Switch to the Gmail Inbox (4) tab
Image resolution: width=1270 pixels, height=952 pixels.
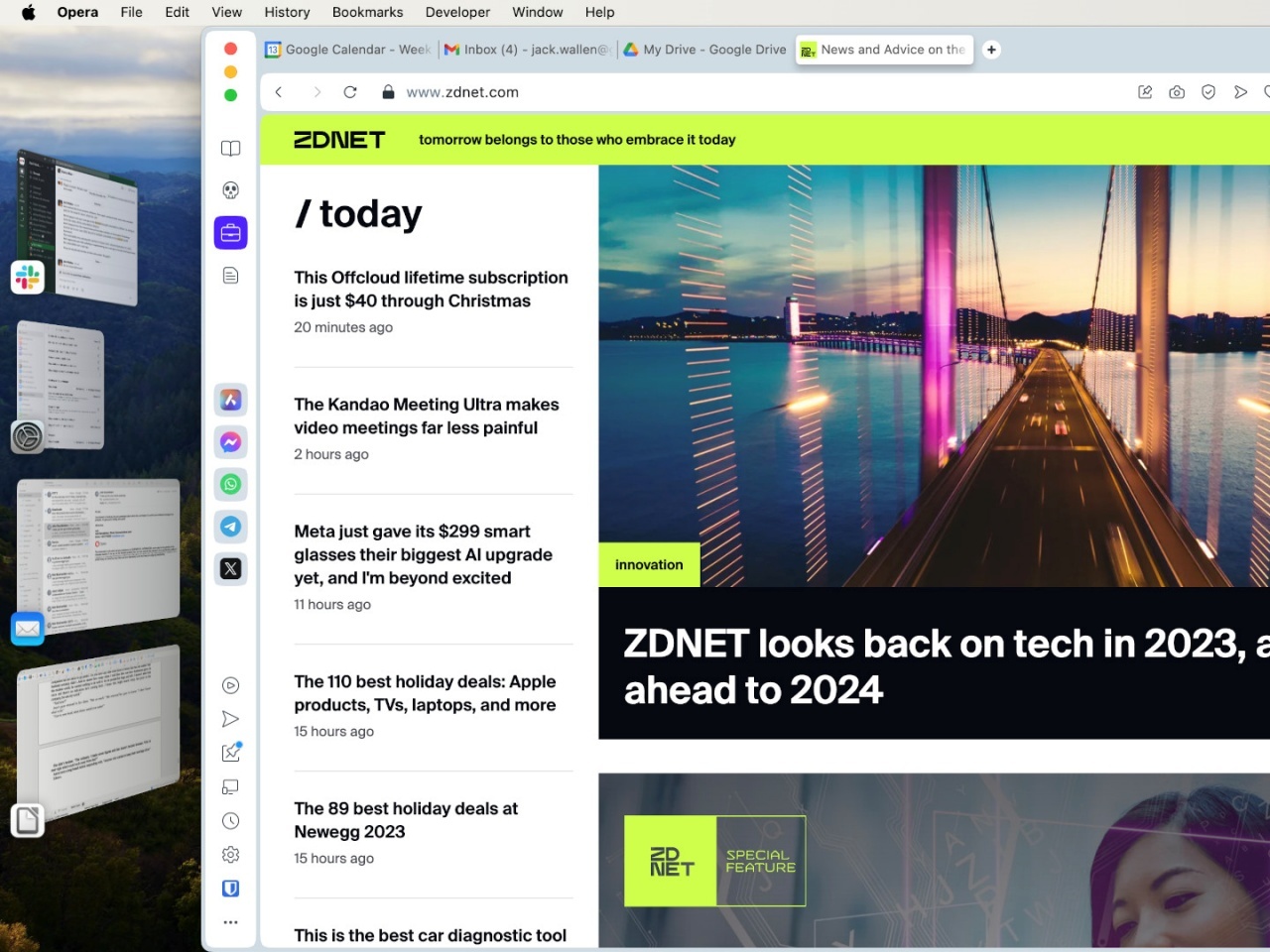pyautogui.click(x=527, y=50)
